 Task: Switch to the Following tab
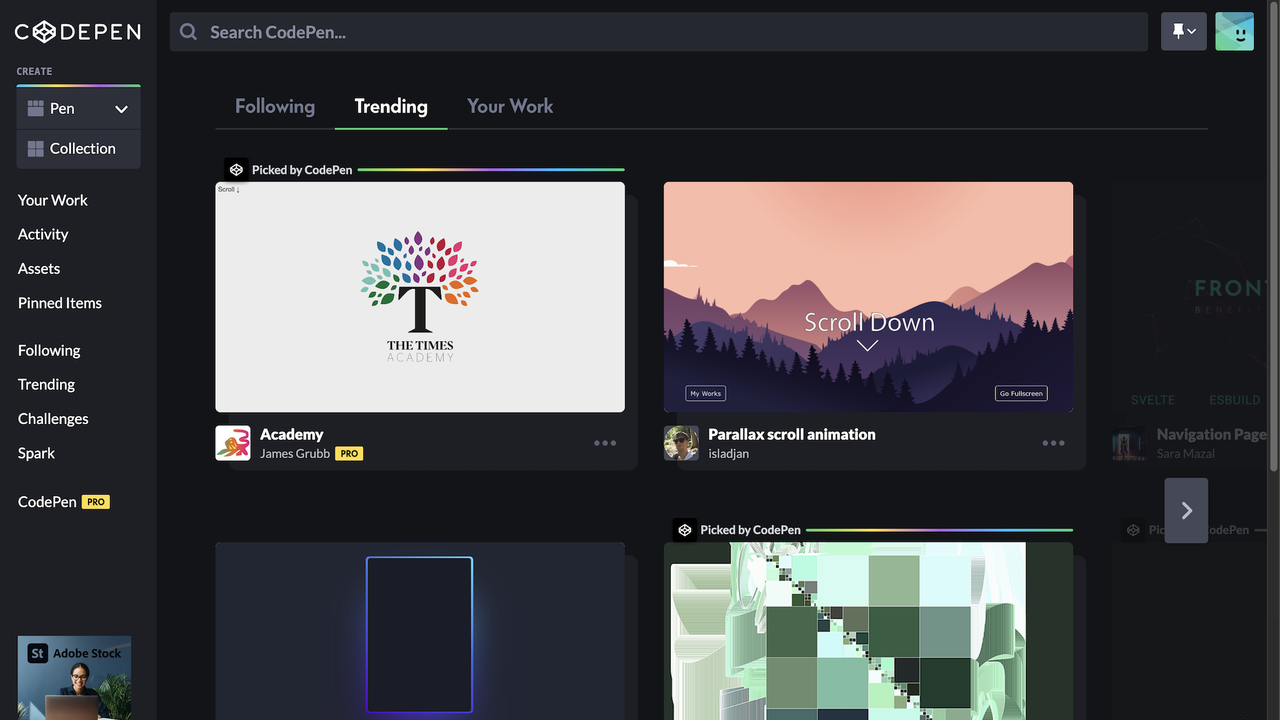pyautogui.click(x=275, y=106)
